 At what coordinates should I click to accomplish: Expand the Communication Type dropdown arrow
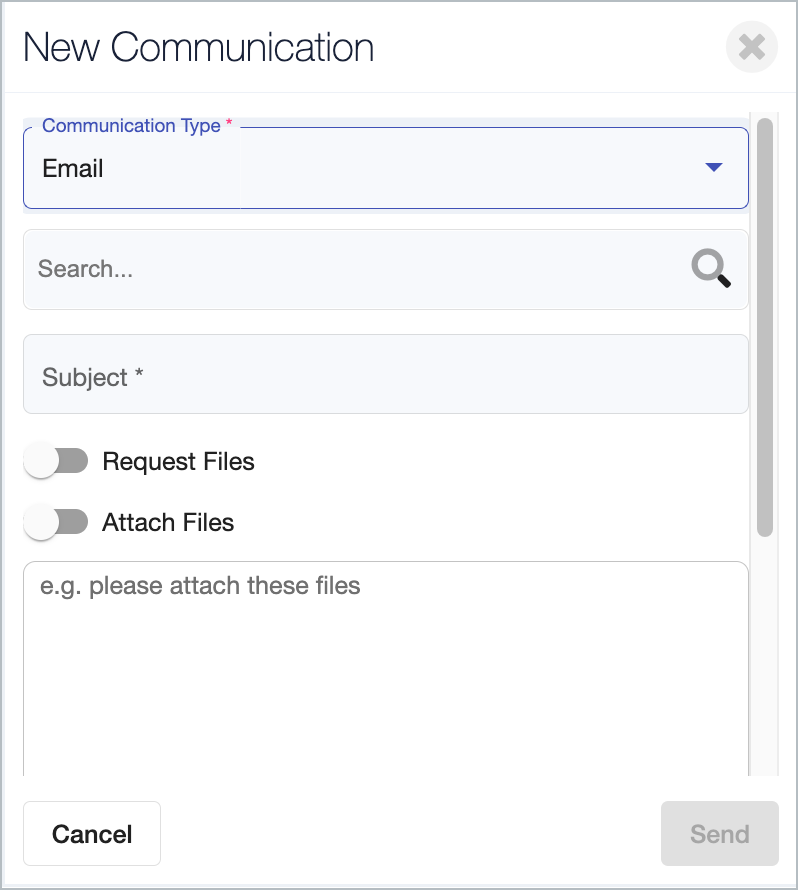[x=713, y=167]
